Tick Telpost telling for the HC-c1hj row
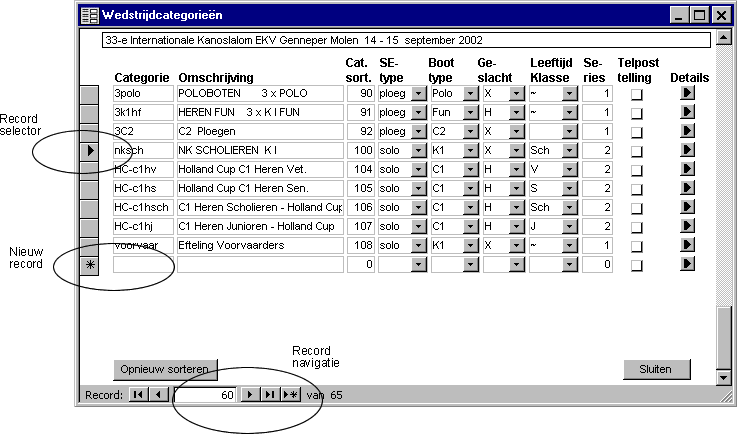737x434 pixels. coord(636,228)
